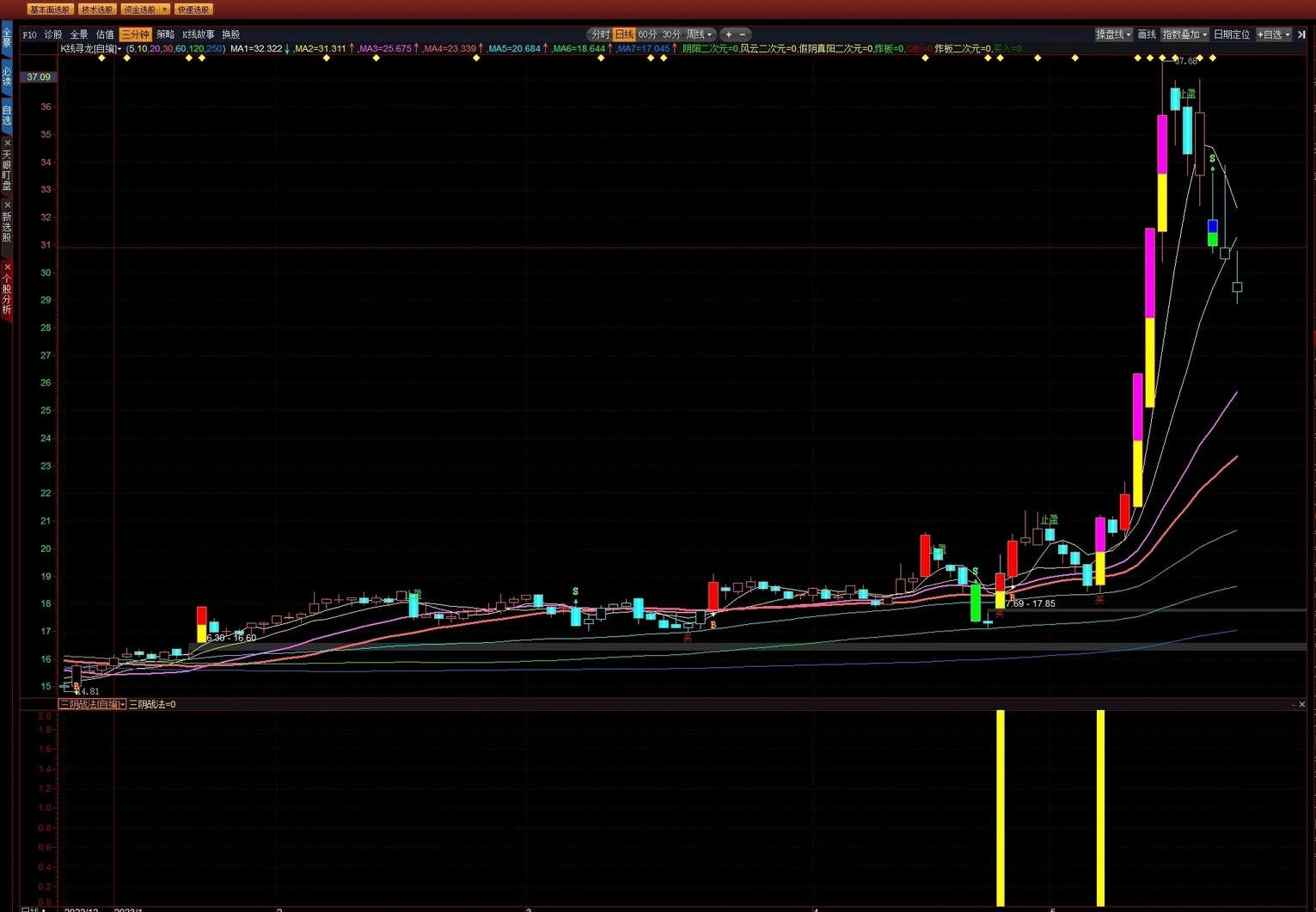The width and height of the screenshot is (1316, 912).
Task: Click the 止盈 label above 7.69 - 17.85 range
Action: point(1049,521)
